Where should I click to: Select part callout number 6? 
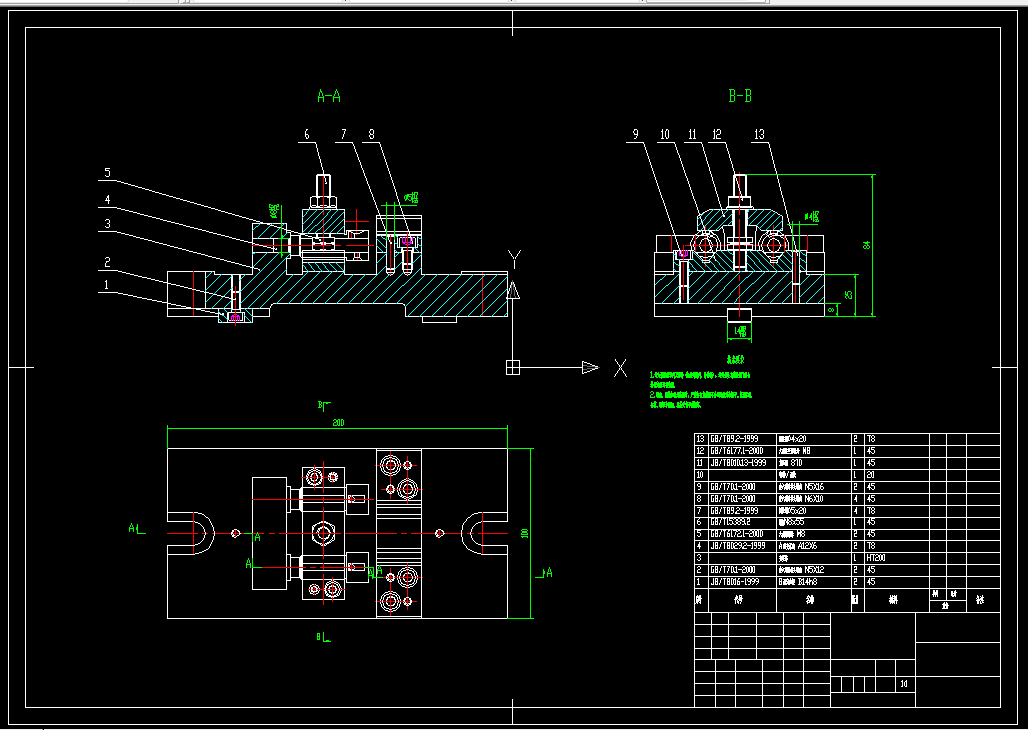307,134
